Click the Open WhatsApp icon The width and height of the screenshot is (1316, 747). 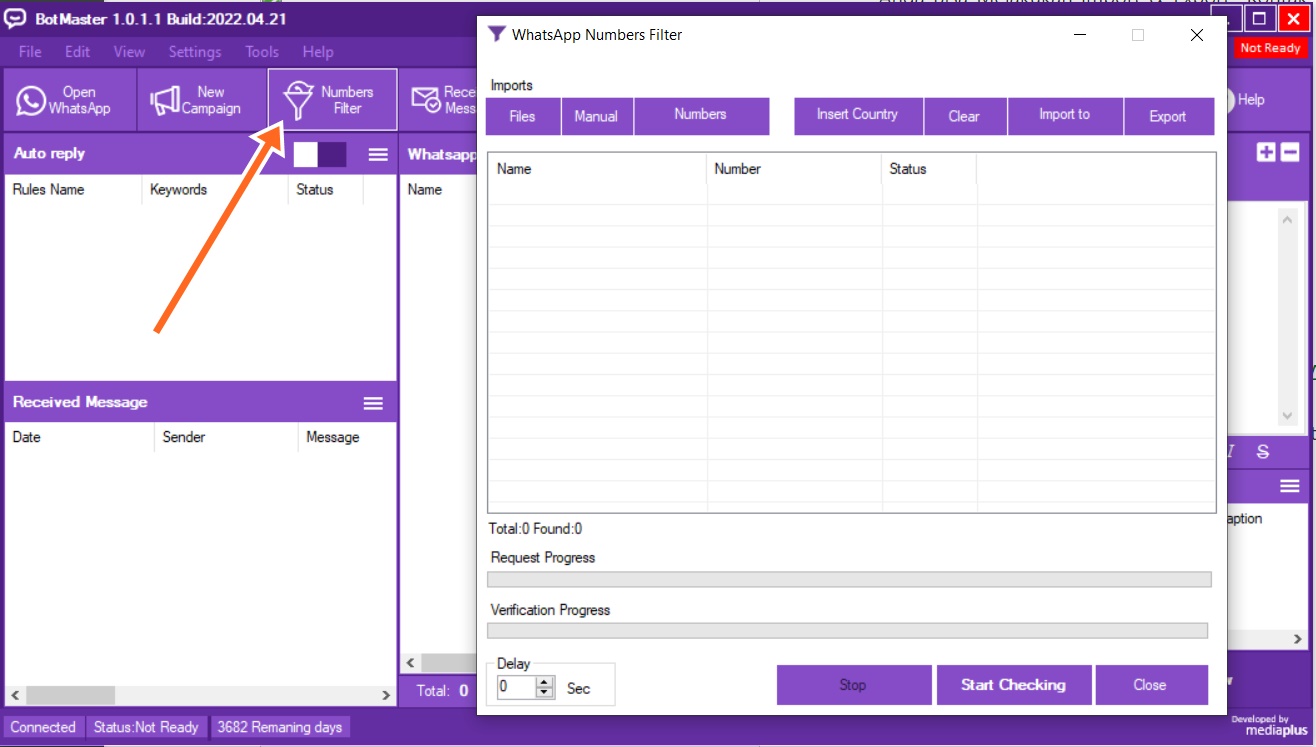[x=31, y=100]
